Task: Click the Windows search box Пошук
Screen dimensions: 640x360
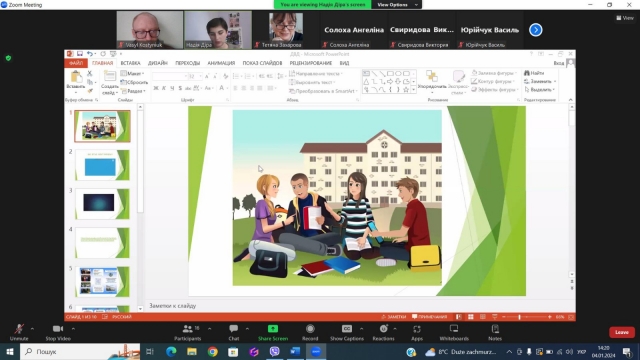Action: 80,351
